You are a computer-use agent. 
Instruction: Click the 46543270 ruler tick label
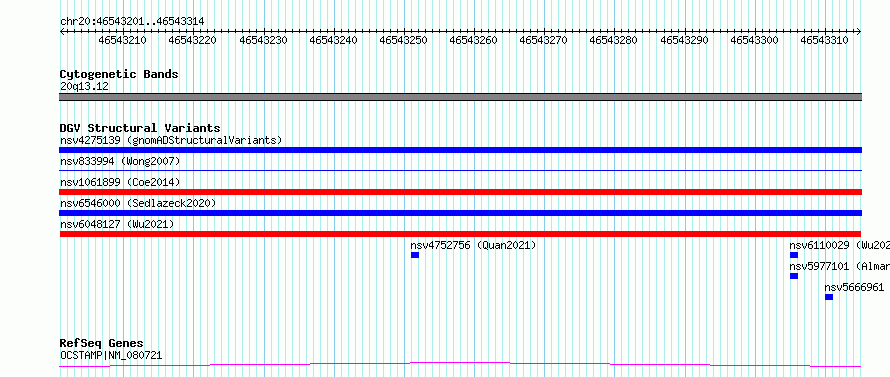click(x=543, y=40)
